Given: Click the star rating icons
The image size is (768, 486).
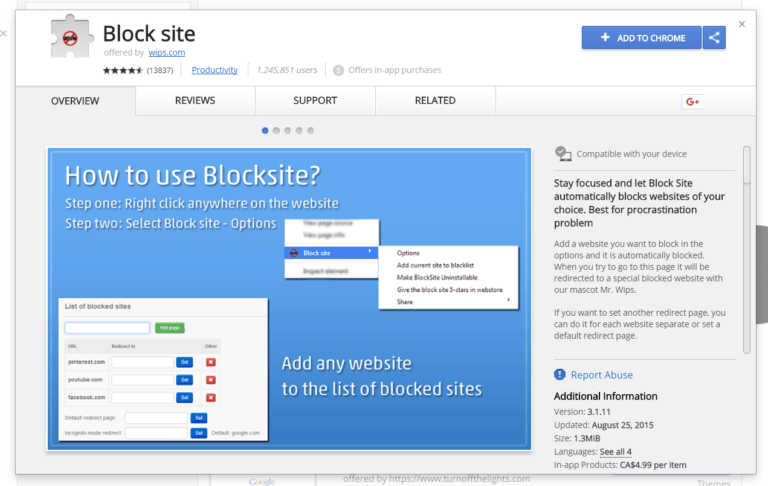Looking at the screenshot, I should pos(123,71).
